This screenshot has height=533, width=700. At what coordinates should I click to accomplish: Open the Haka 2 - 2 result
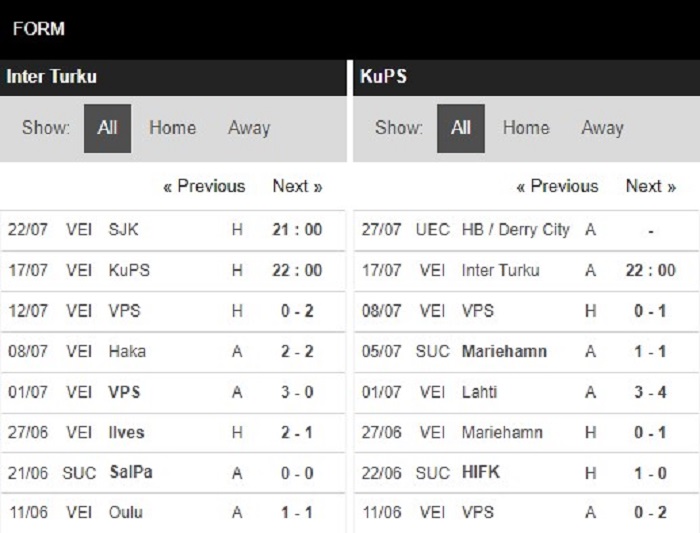pos(173,352)
